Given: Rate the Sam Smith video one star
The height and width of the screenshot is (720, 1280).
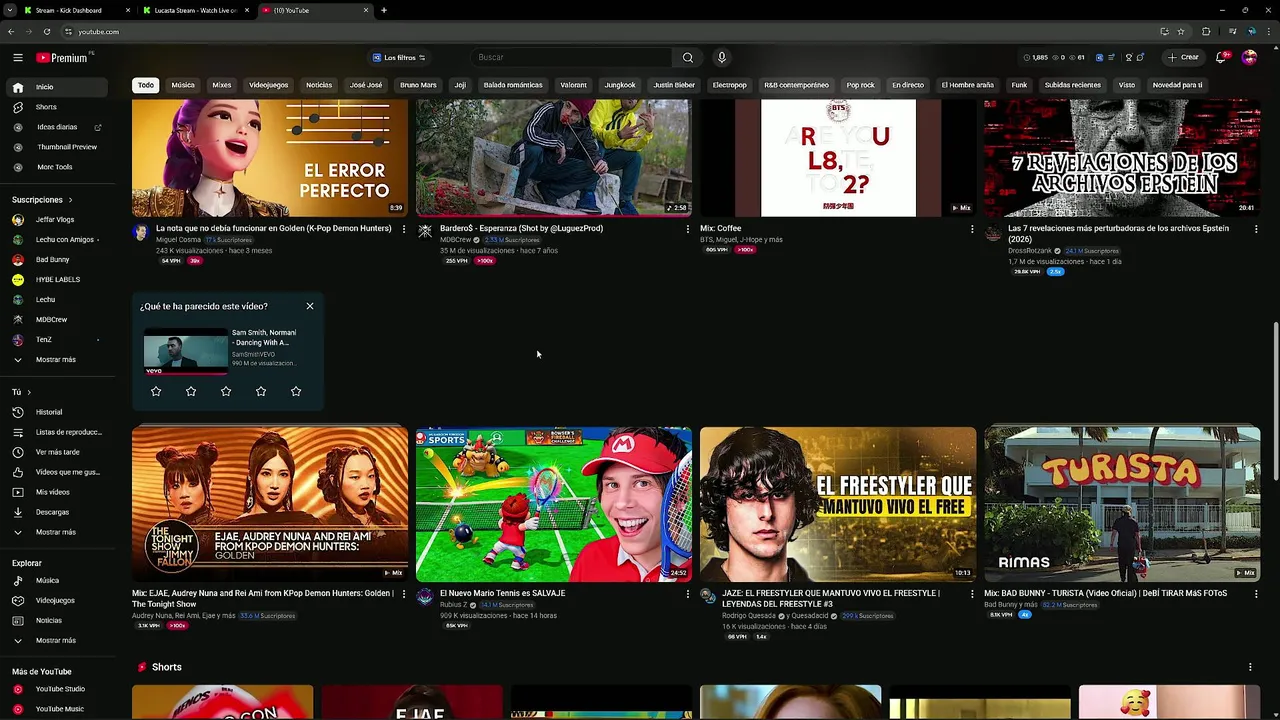Looking at the screenshot, I should click(x=156, y=391).
